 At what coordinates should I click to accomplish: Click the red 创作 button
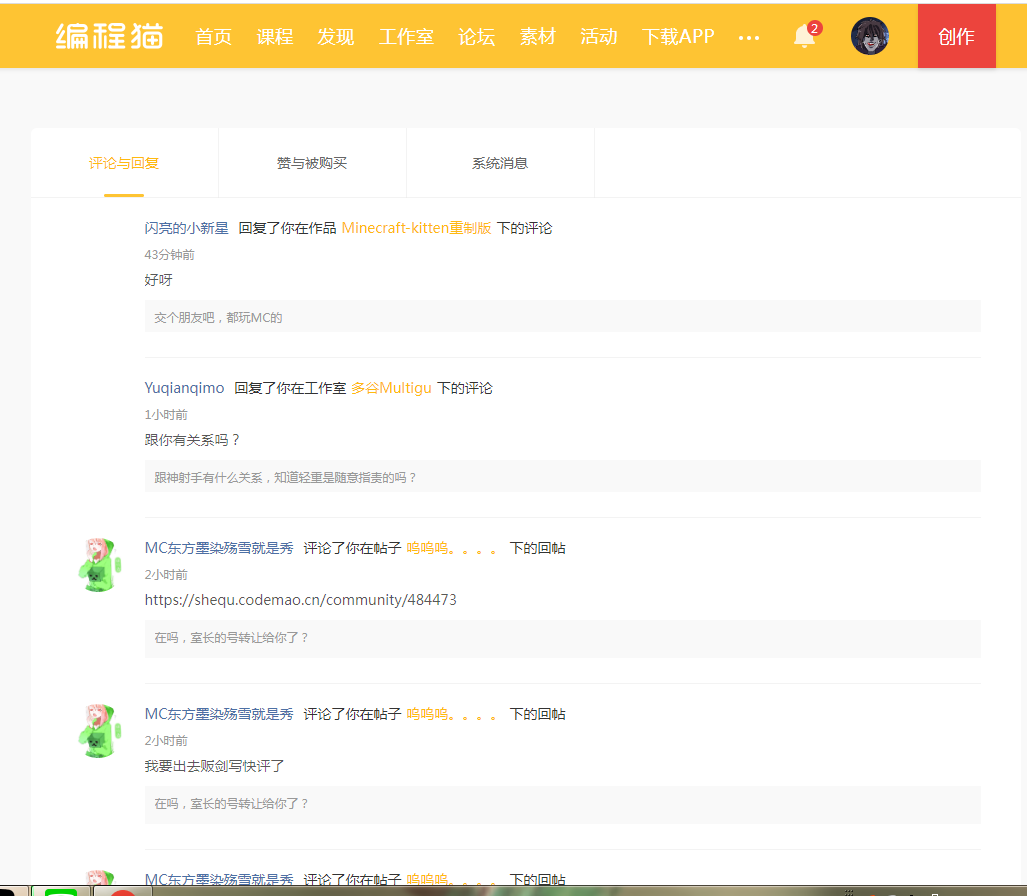(x=956, y=36)
